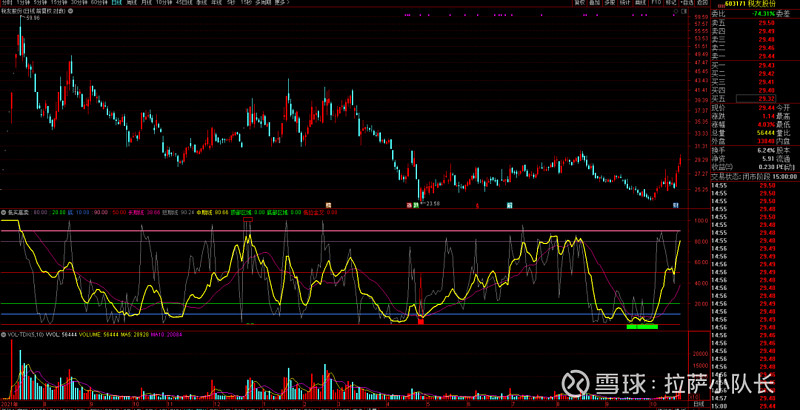This screenshot has height=410, width=800.
Task: Click the indicator panel's top-left corner icon
Action: coord(4,213)
